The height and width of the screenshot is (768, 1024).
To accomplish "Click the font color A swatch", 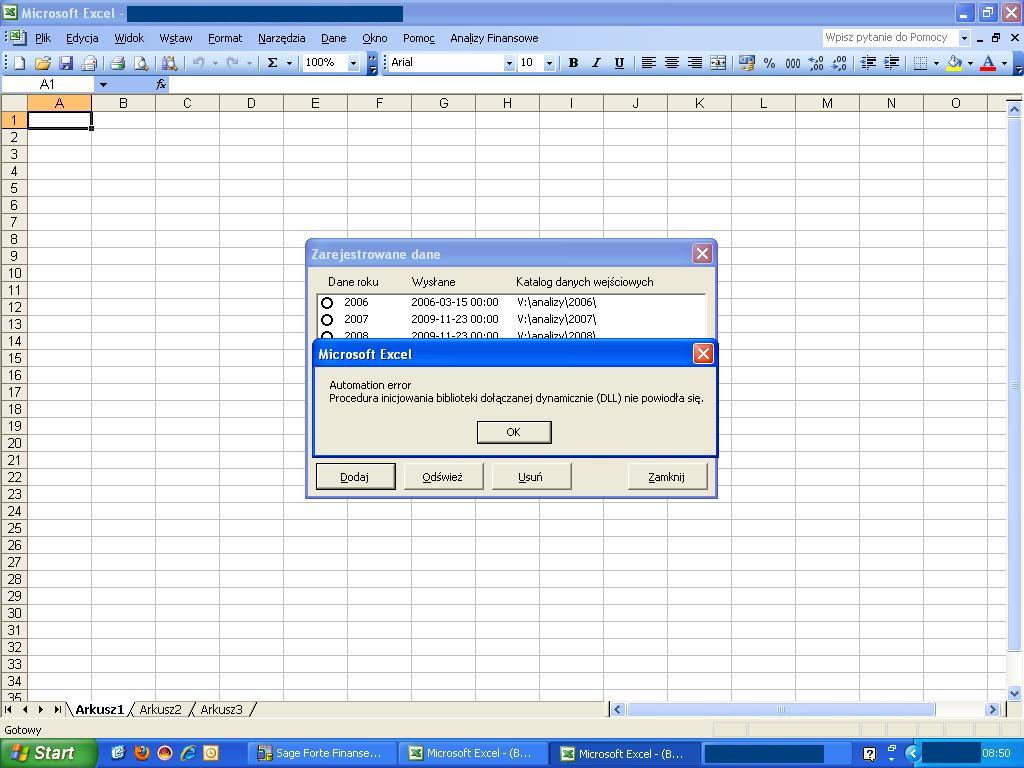I will 988,63.
